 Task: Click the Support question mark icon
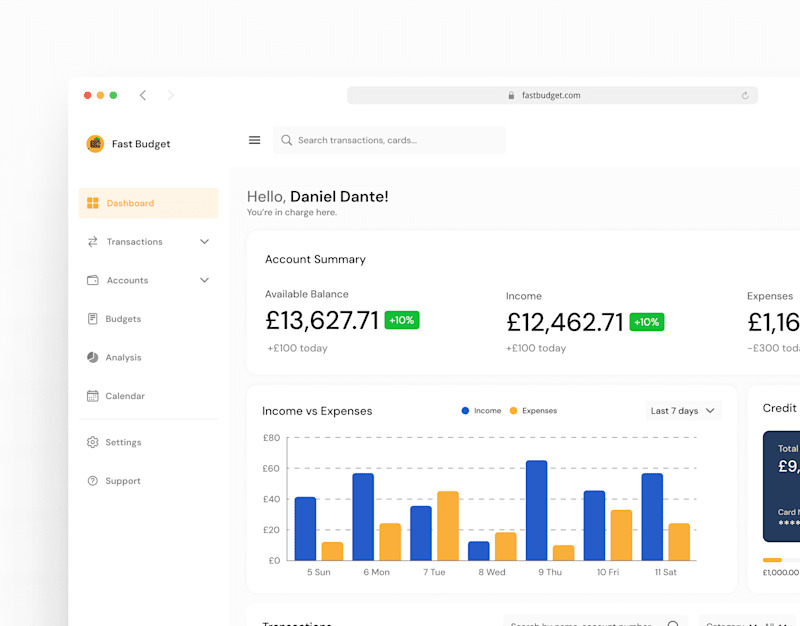(92, 481)
